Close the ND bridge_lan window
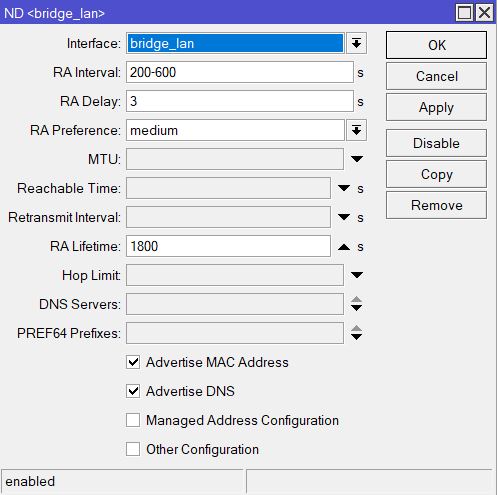 coord(484,13)
